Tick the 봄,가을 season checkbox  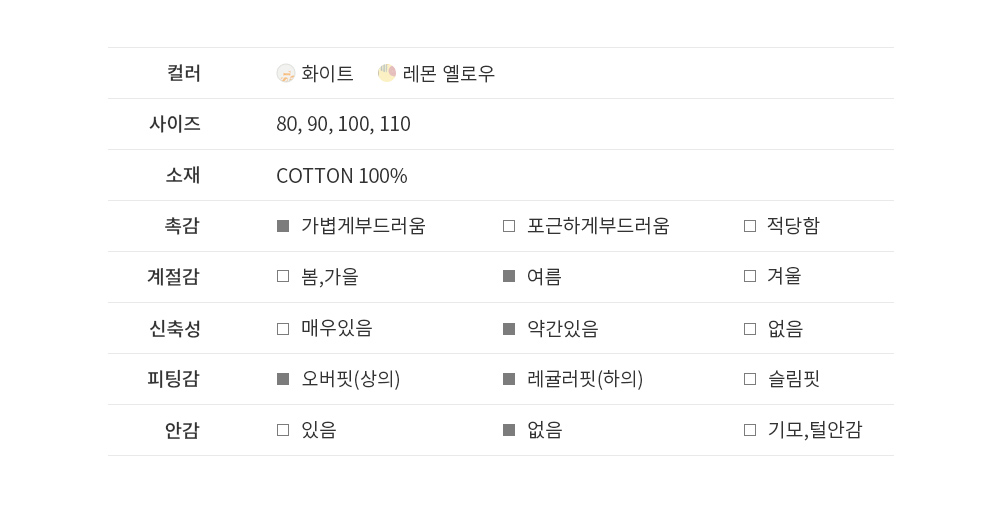coord(283,276)
